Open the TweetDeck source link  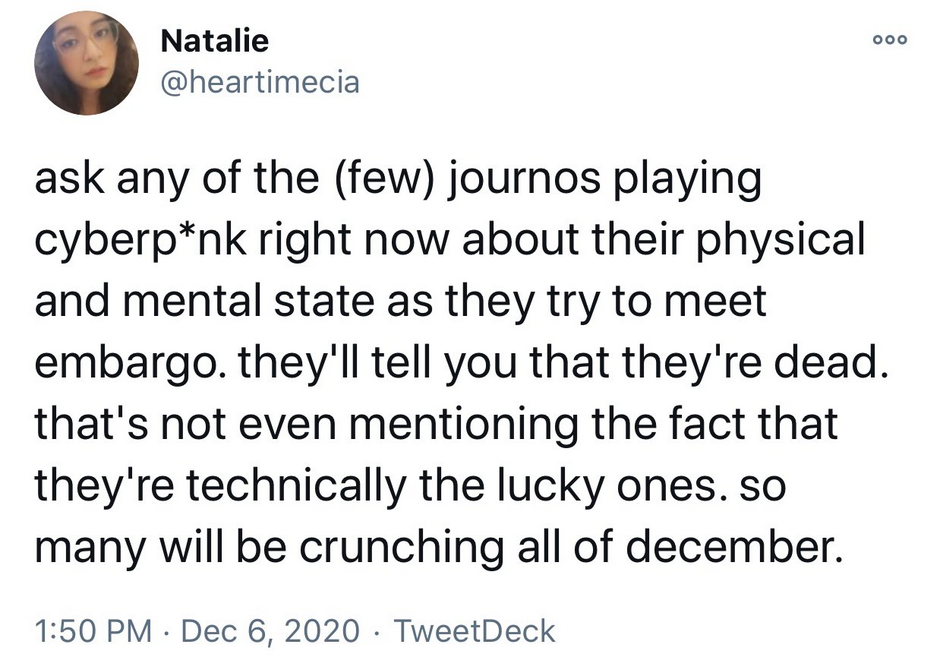click(x=474, y=631)
